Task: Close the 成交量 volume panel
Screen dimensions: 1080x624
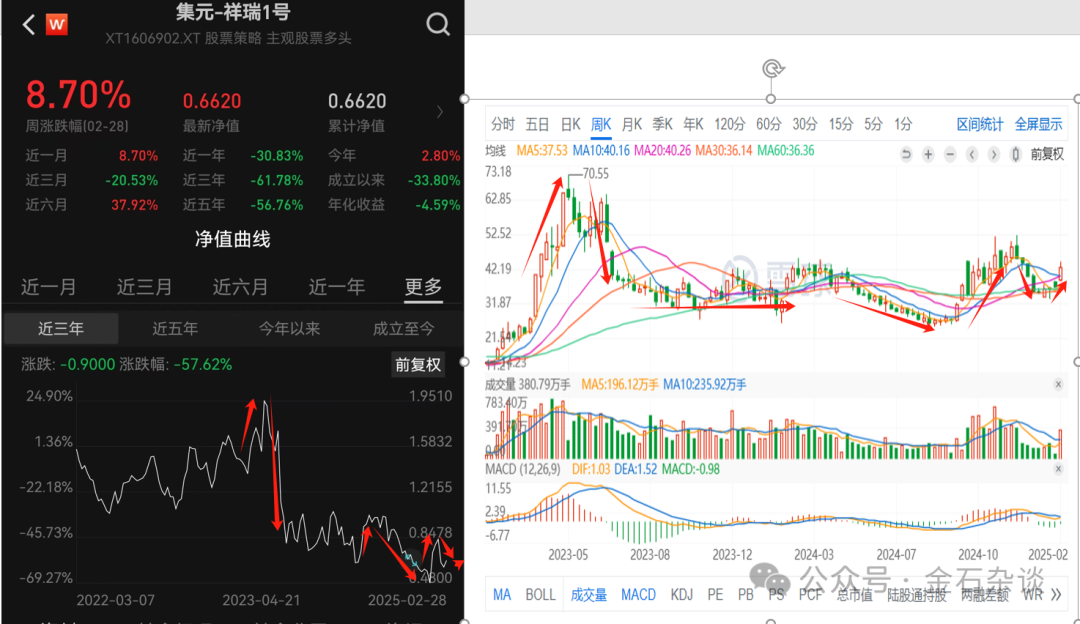Action: point(1059,384)
